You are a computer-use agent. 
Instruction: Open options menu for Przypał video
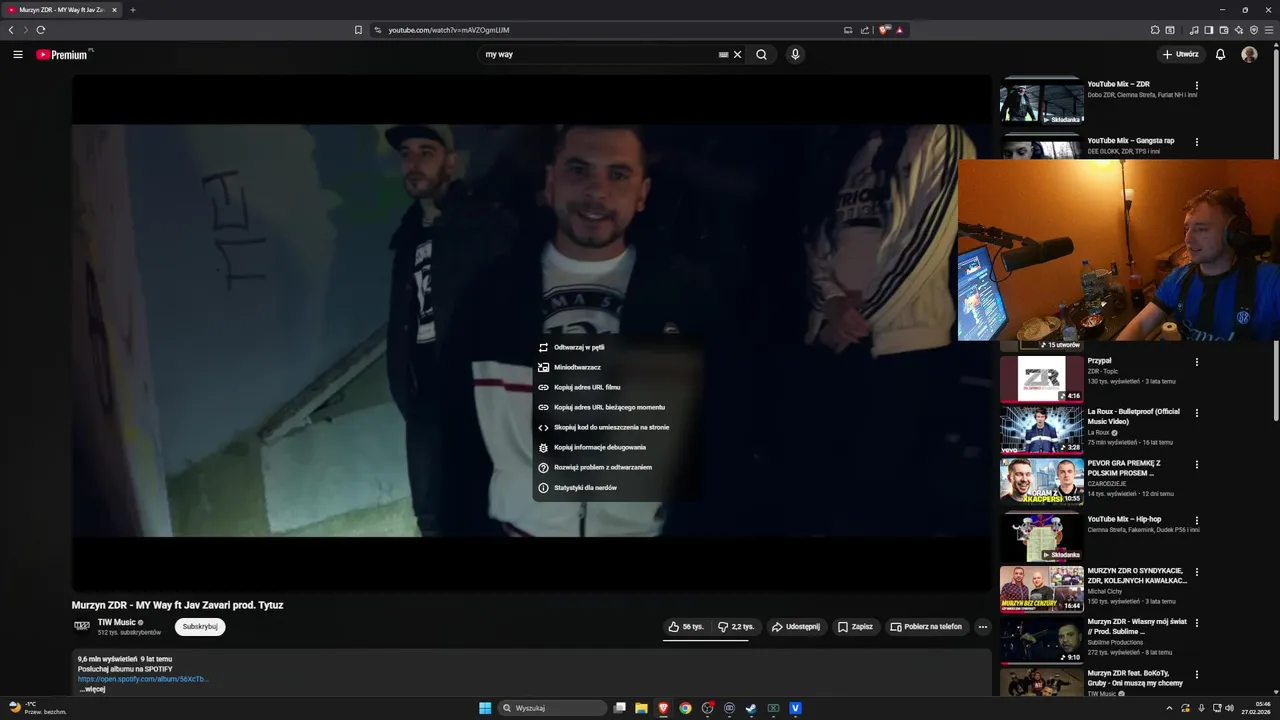pyautogui.click(x=1196, y=362)
